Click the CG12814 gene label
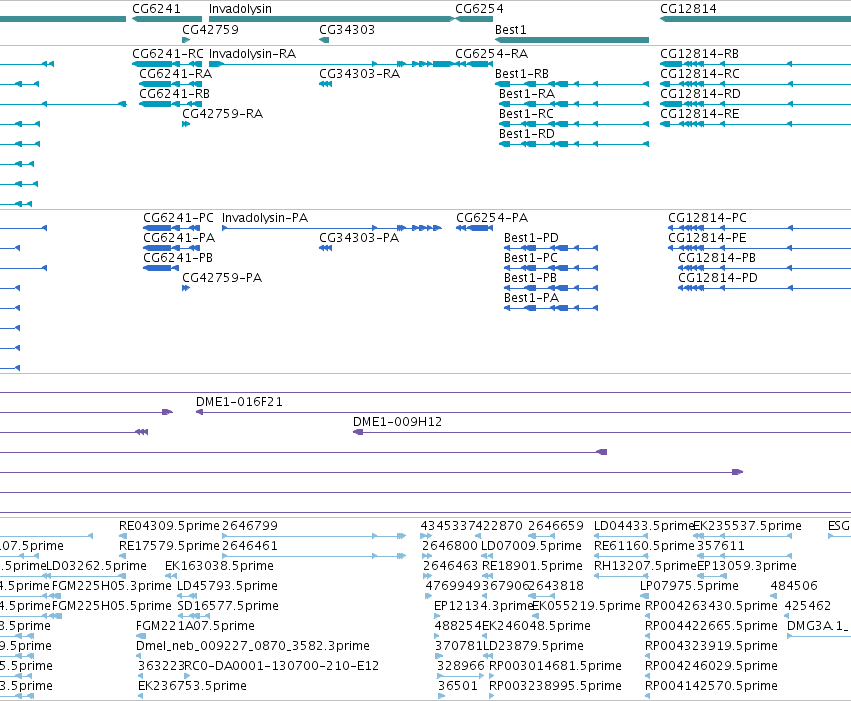851x701 pixels. pyautogui.click(x=688, y=9)
